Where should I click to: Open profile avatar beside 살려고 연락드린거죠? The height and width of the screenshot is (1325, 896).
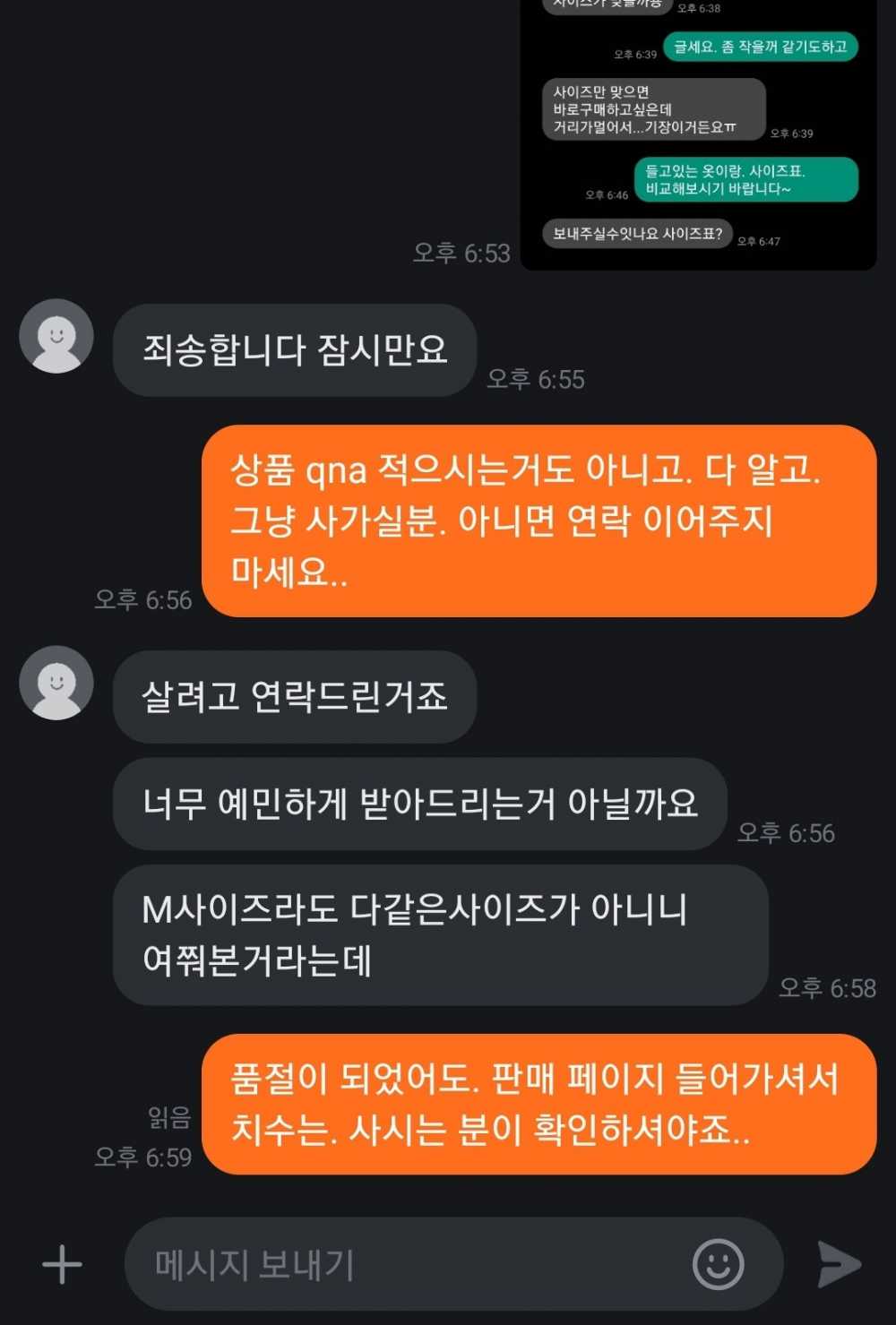click(56, 683)
